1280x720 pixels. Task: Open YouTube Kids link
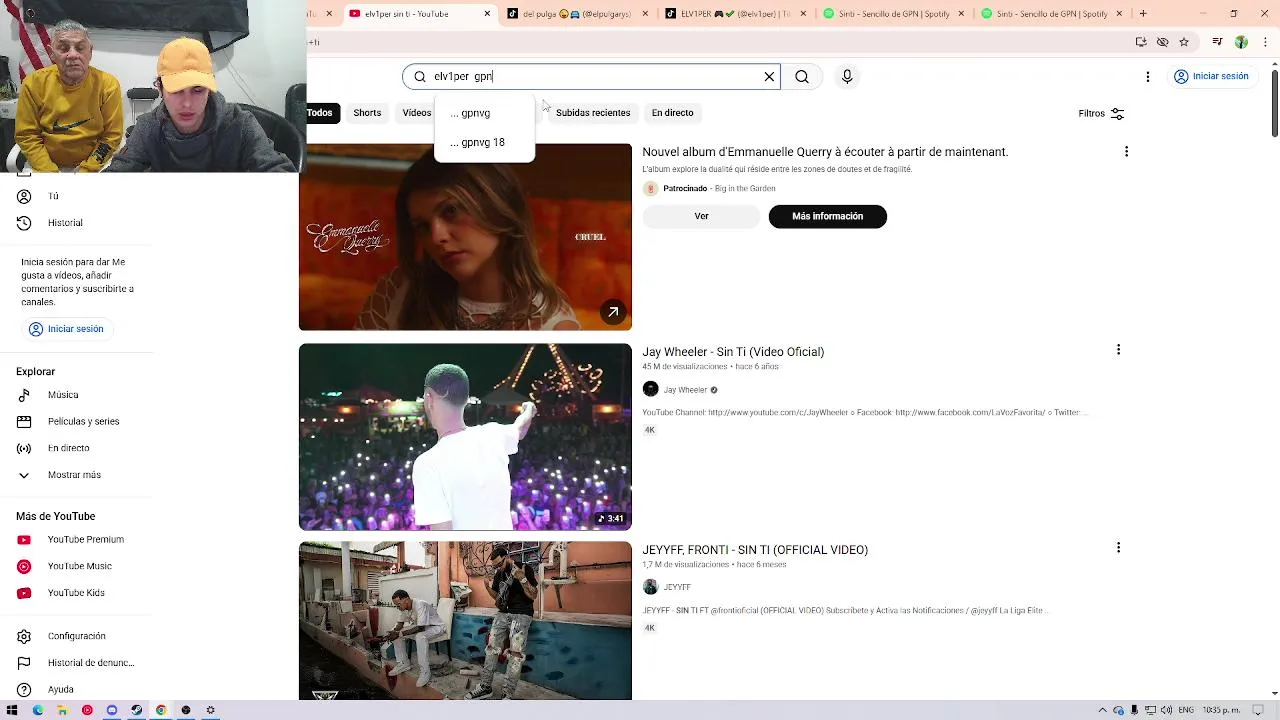(76, 593)
